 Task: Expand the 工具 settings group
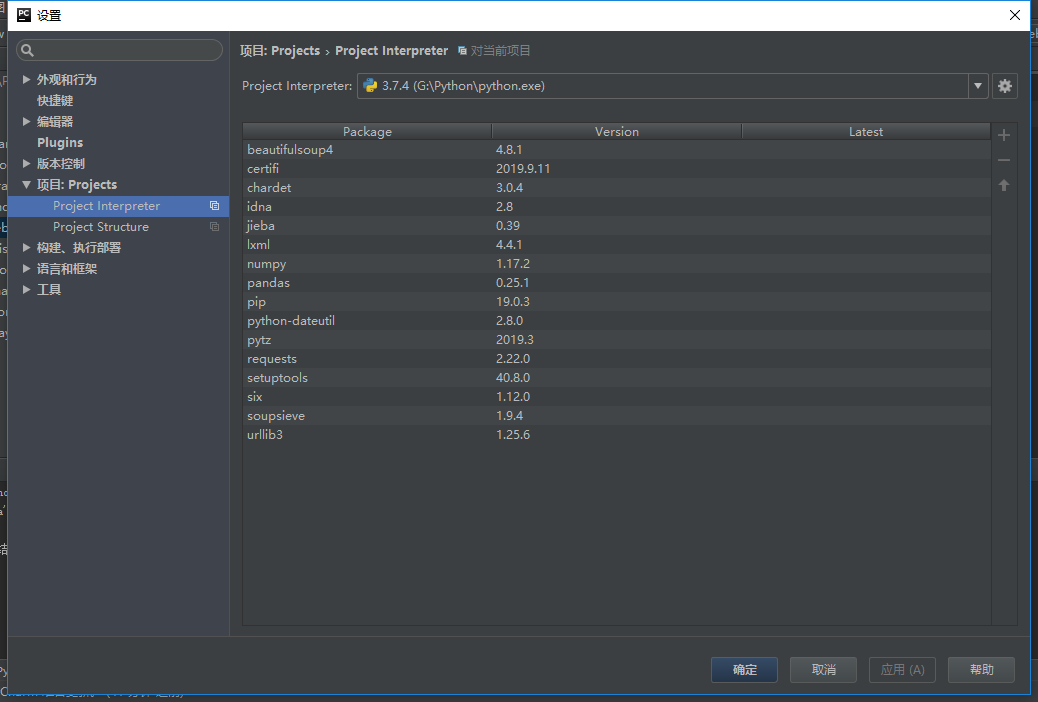point(26,289)
